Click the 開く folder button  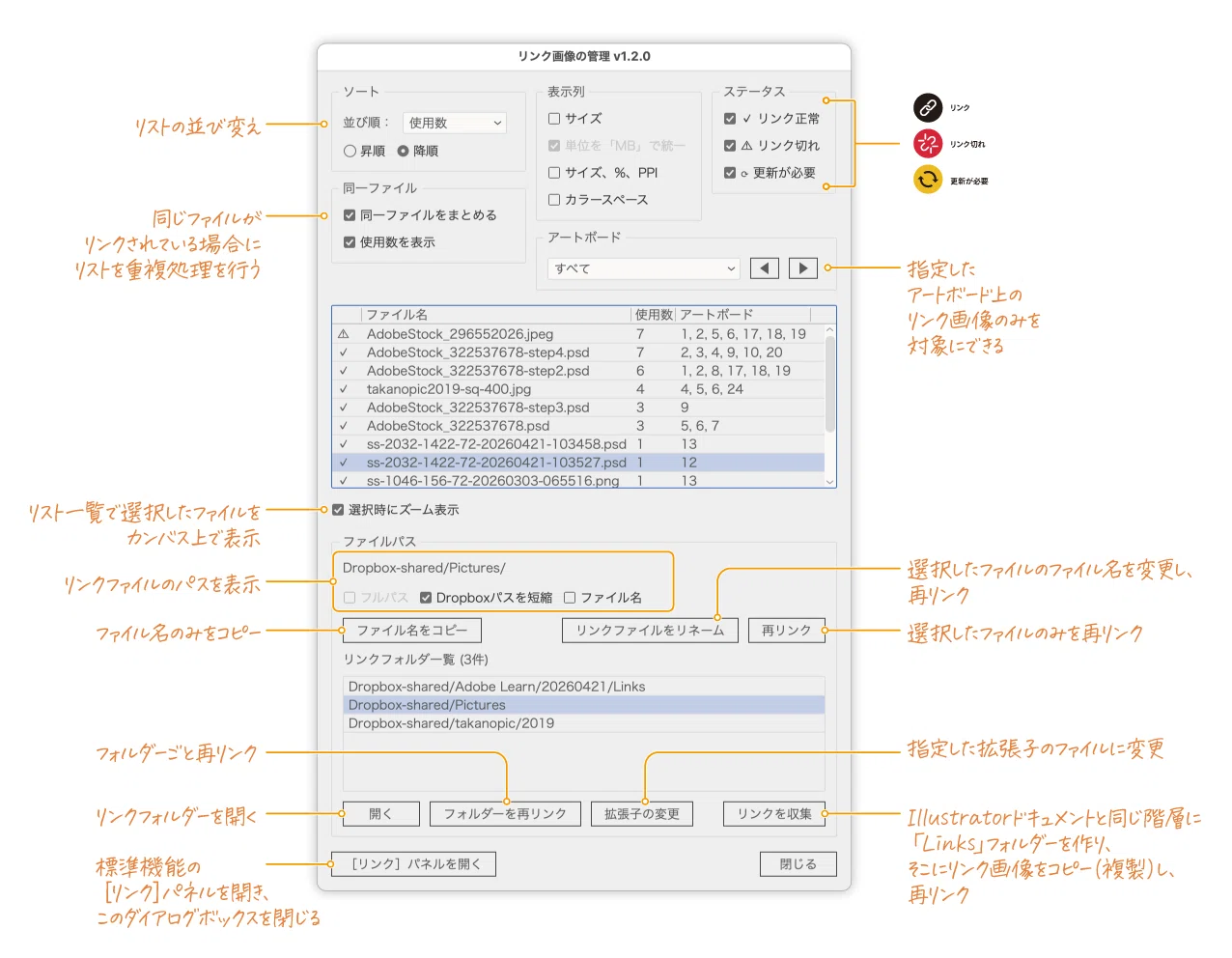[x=381, y=814]
